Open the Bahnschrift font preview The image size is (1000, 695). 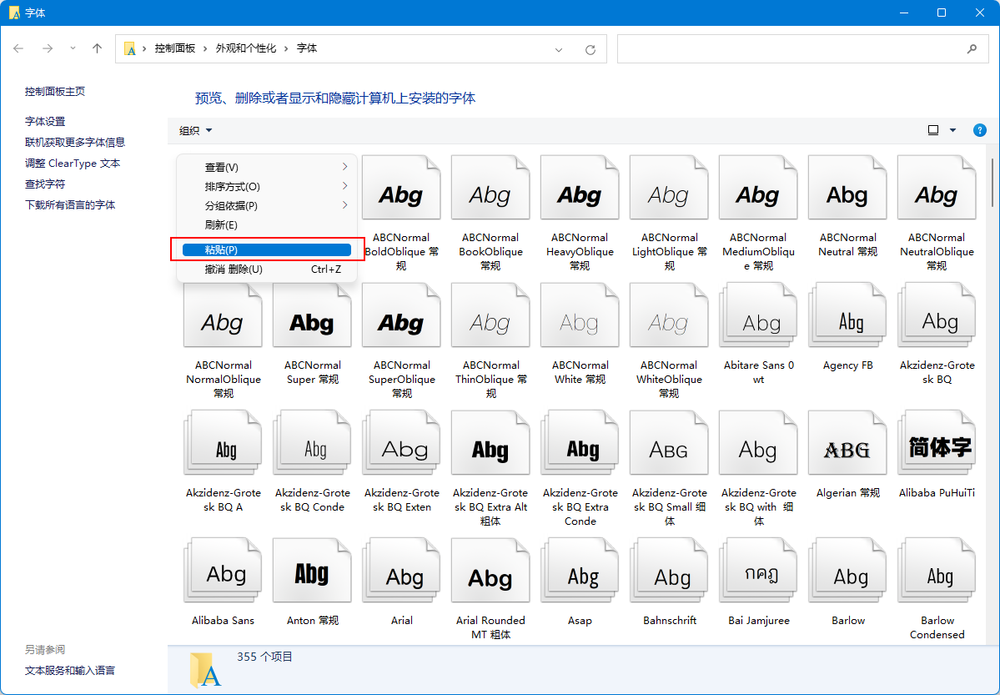tap(669, 570)
